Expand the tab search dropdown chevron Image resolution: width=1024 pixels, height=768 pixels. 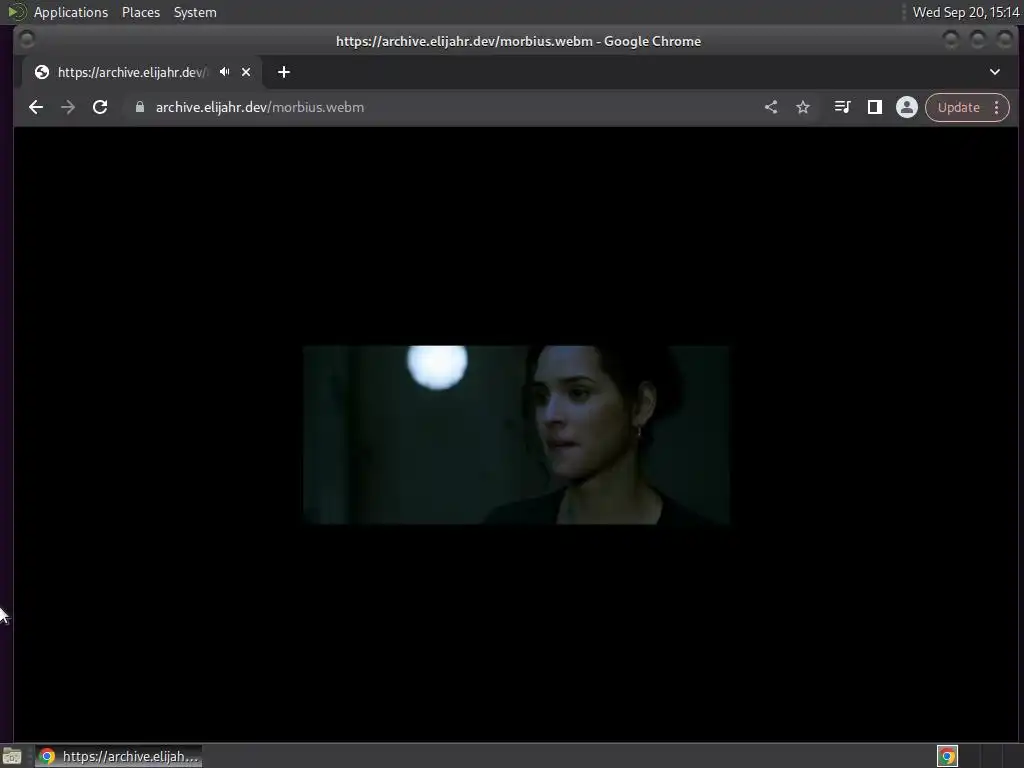coord(995,72)
